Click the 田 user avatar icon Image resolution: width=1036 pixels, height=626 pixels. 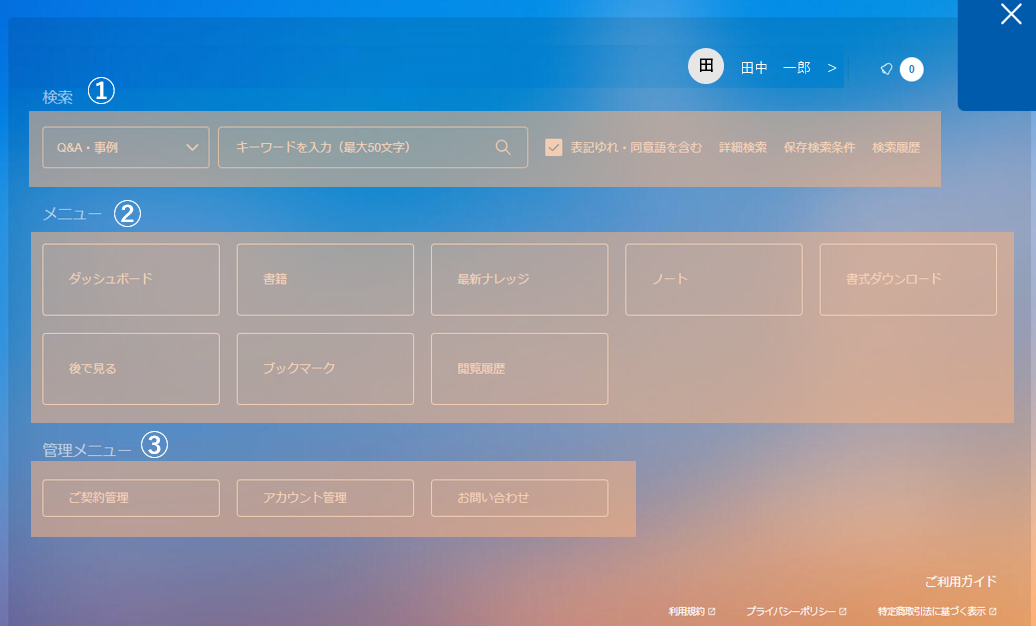point(705,66)
